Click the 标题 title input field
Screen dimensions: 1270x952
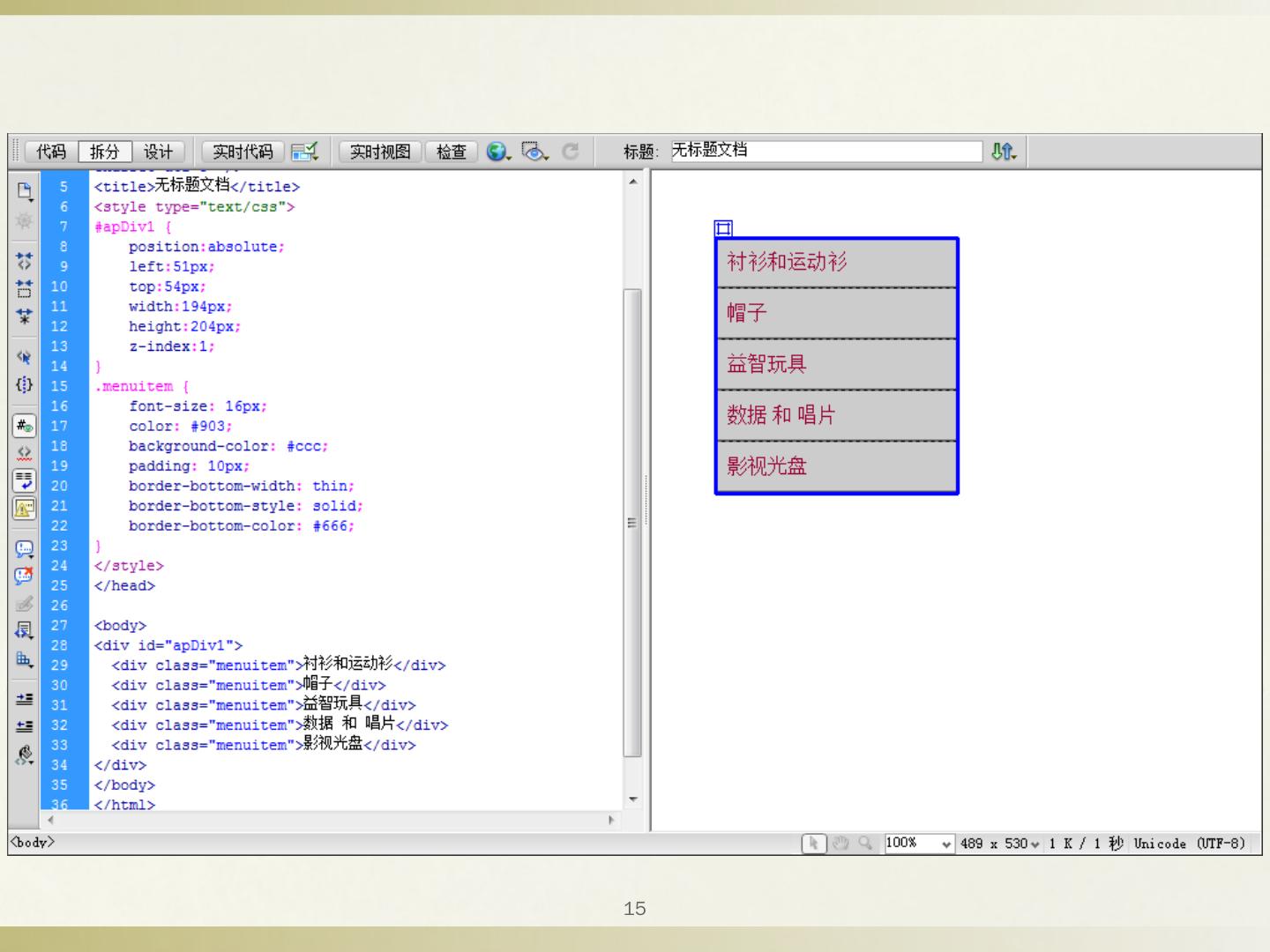pyautogui.click(x=825, y=152)
